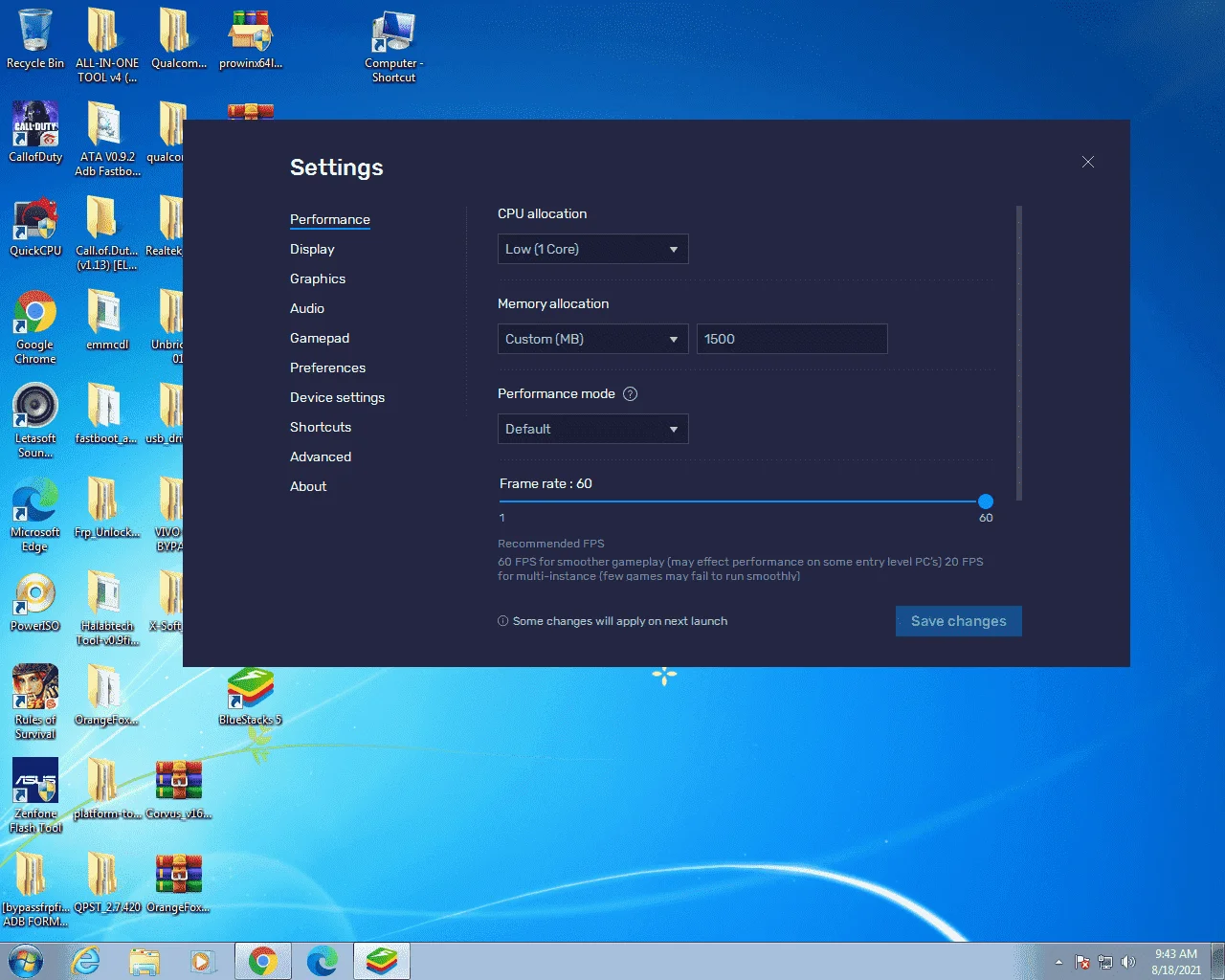
Task: Open the Windows Start menu
Action: click(26, 961)
